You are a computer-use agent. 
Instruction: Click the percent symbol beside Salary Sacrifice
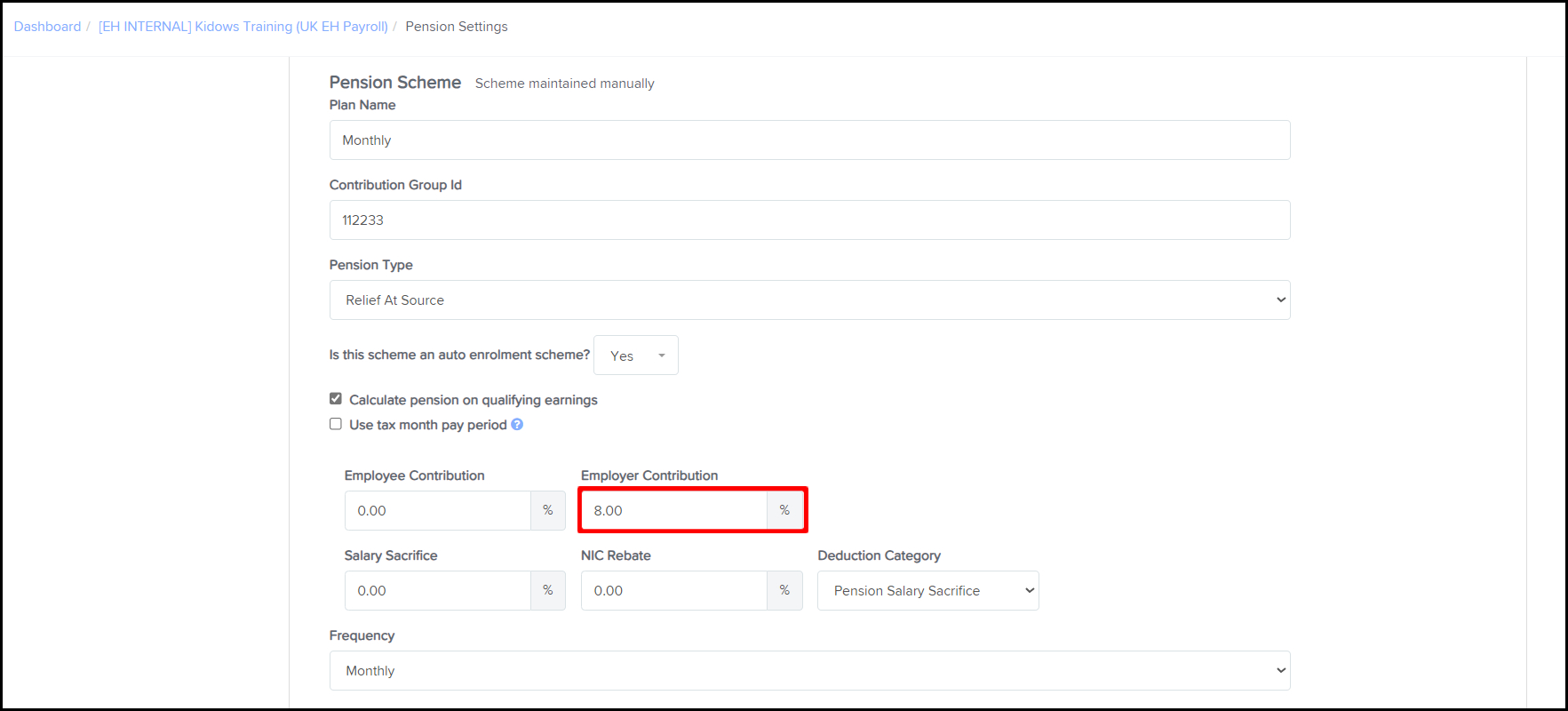point(548,591)
